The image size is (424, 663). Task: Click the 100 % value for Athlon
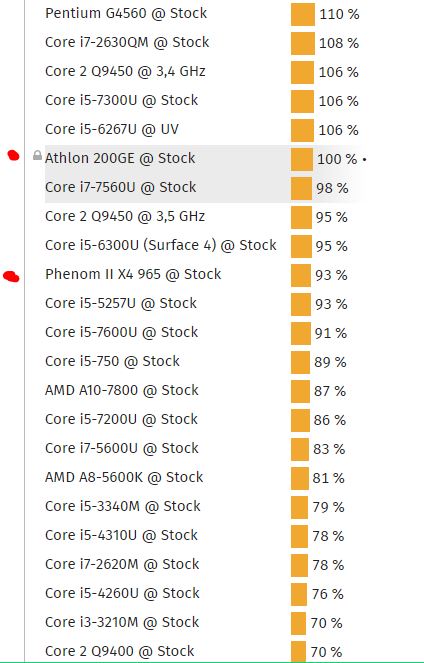[x=337, y=159]
